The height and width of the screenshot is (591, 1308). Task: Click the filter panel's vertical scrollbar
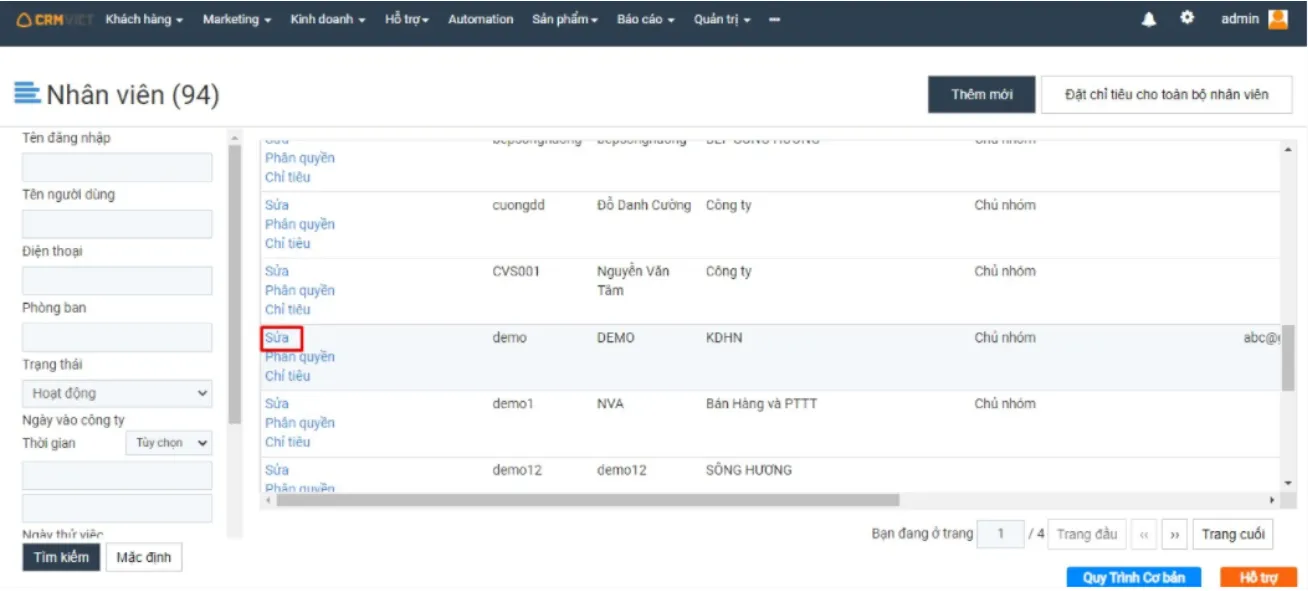(x=235, y=282)
